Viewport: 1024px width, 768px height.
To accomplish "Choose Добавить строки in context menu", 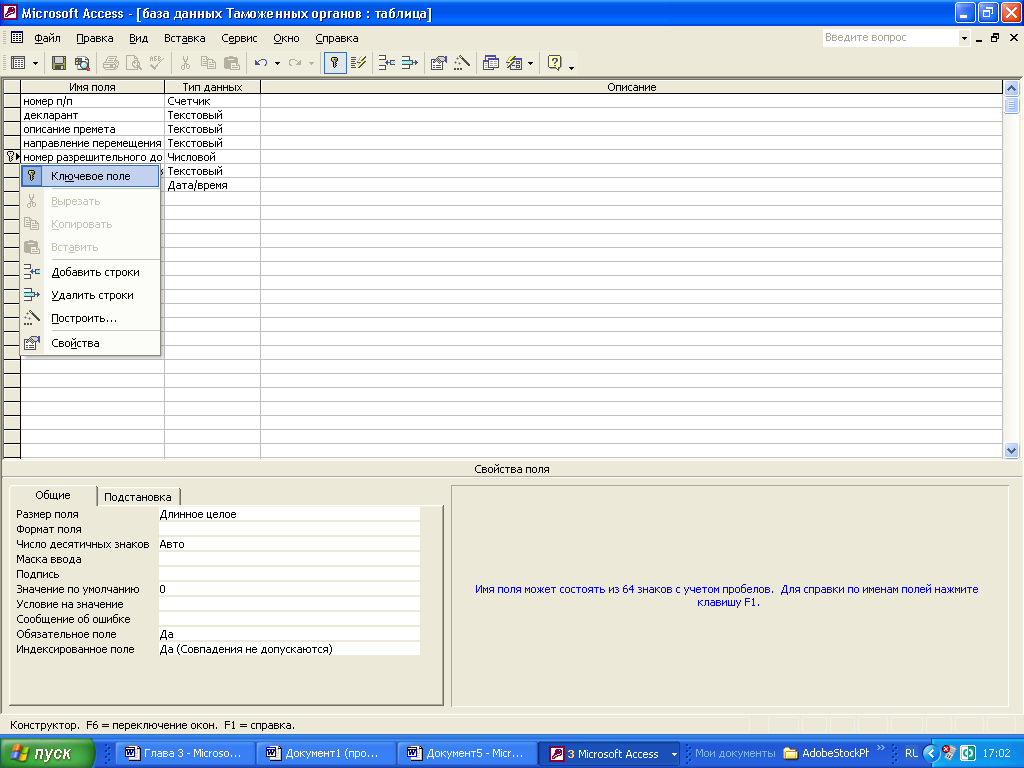I will [90, 272].
